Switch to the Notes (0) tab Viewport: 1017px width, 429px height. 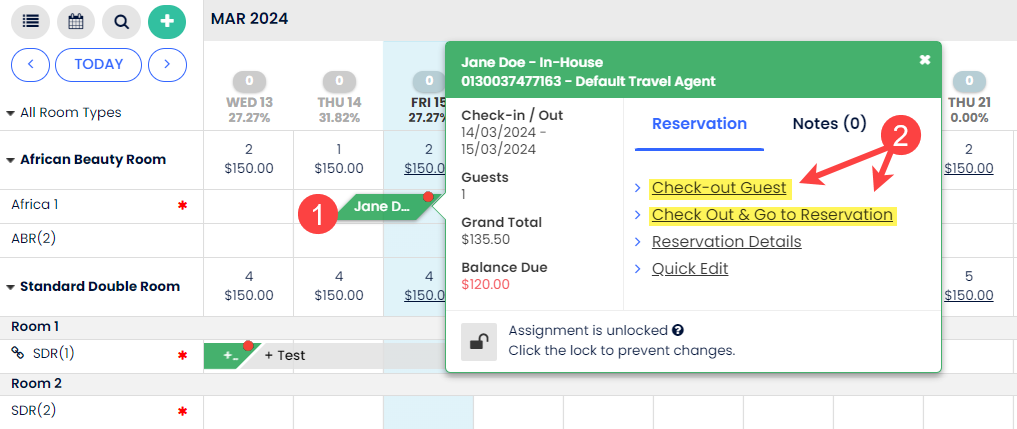pos(829,124)
